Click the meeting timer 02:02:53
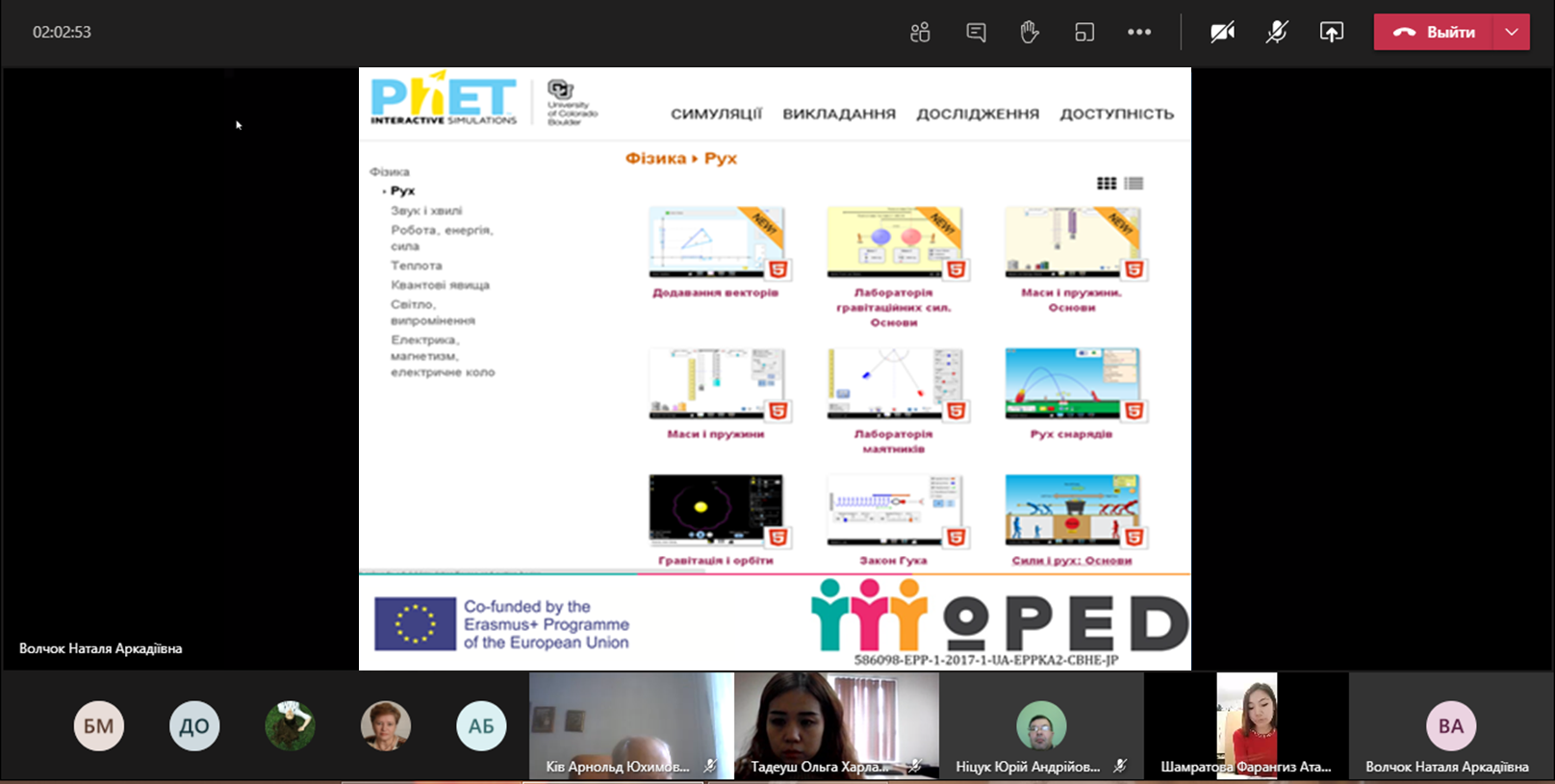The width and height of the screenshot is (1555, 784). [62, 32]
